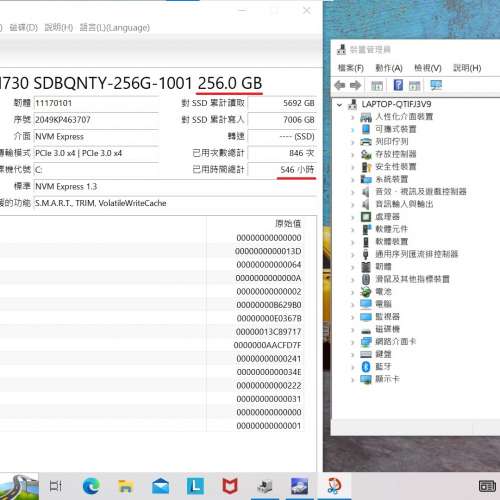Image resolution: width=500 pixels, height=500 pixels.
Task: Click 可攜式裝置 category icon
Action: coord(366,129)
